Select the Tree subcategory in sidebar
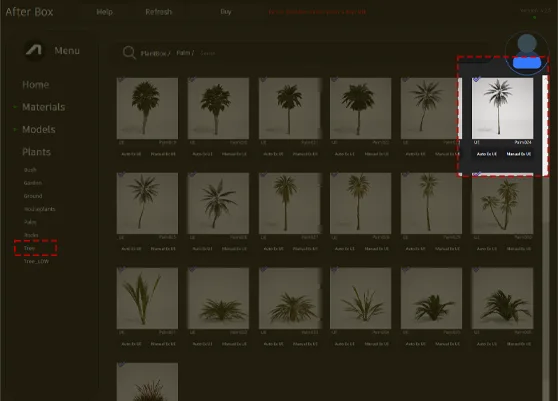558x401 pixels. point(30,248)
